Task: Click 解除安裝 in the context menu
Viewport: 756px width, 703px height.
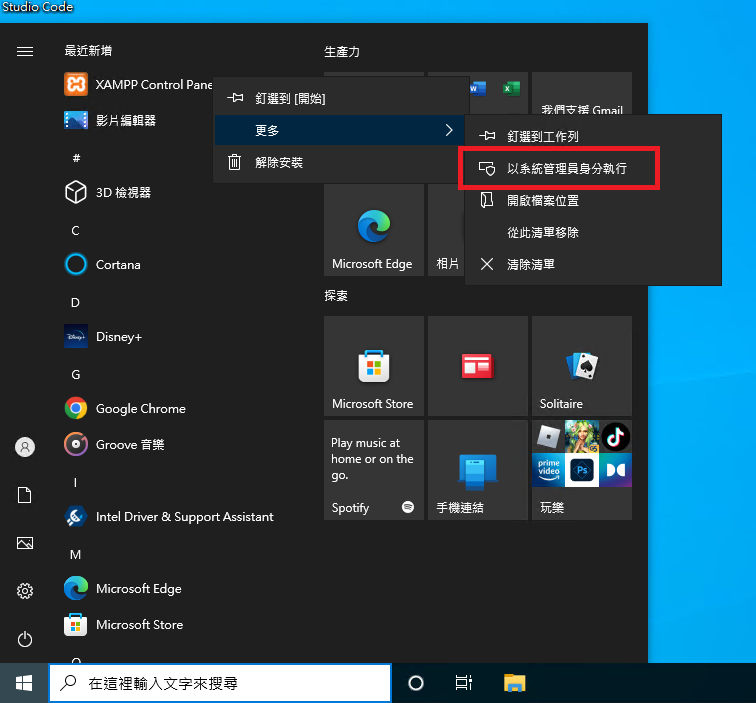Action: coord(278,162)
